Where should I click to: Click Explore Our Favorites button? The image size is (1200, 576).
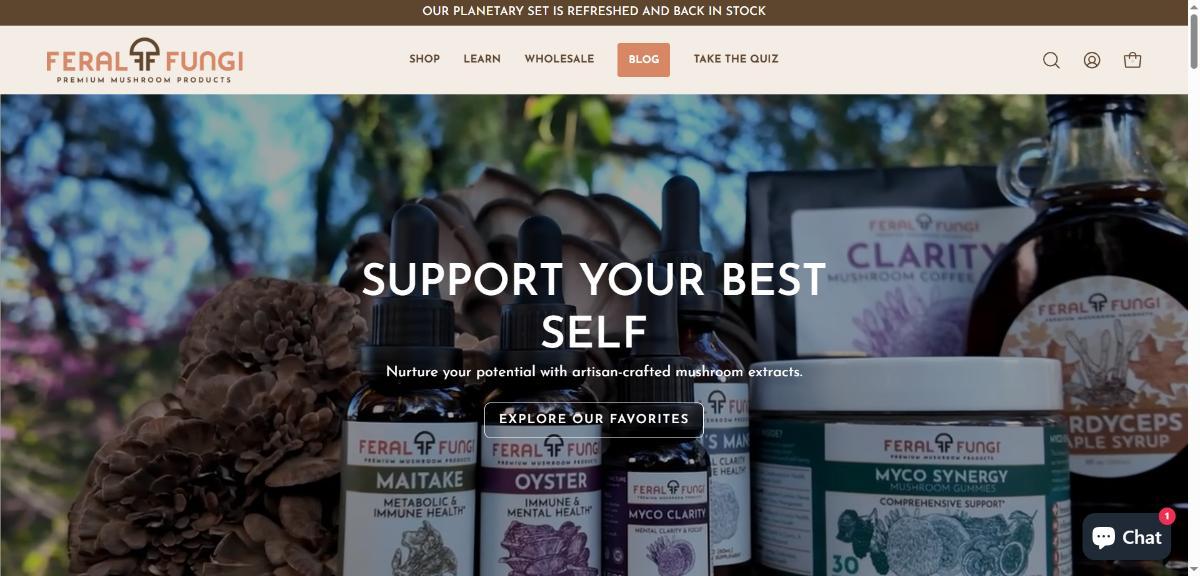[594, 419]
